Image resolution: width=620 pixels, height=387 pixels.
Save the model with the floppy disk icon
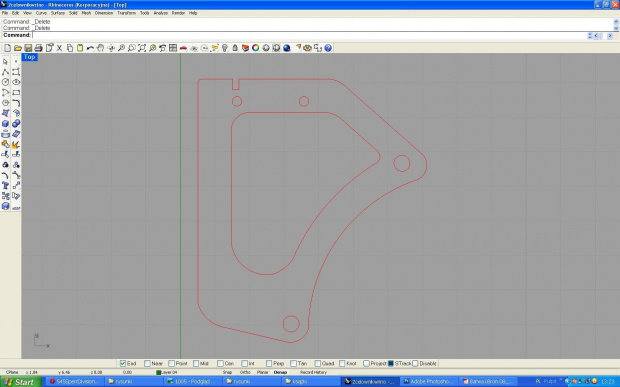click(28, 48)
